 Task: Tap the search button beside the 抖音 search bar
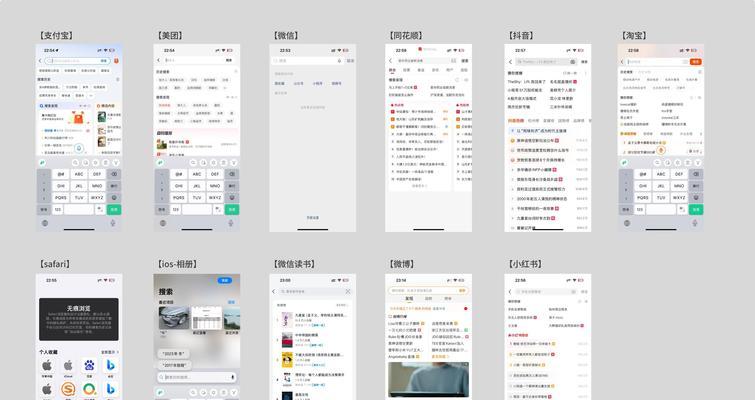[x=584, y=62]
